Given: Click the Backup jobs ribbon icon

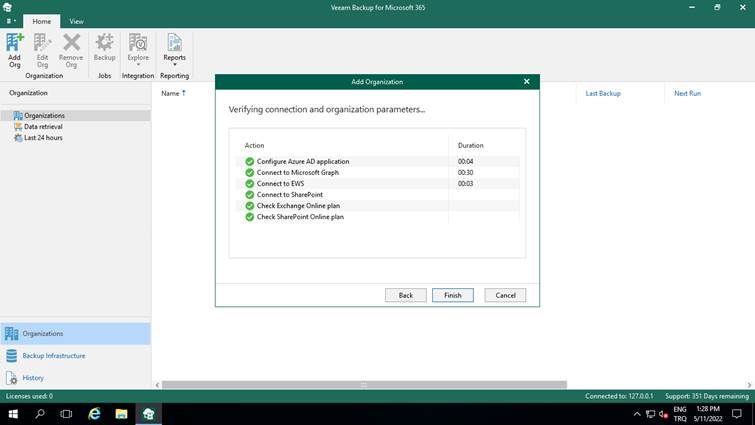Looking at the screenshot, I should click(x=104, y=47).
